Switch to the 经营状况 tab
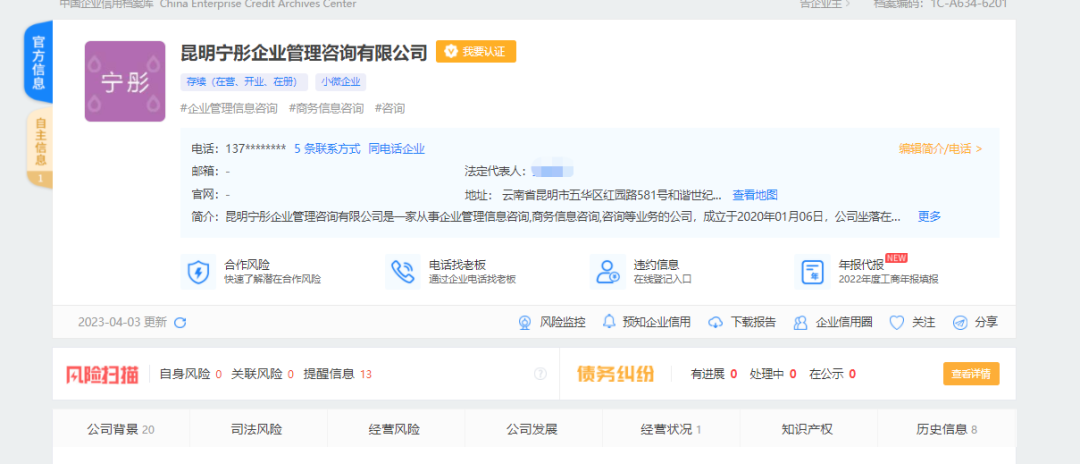This screenshot has width=1080, height=464. (671, 430)
